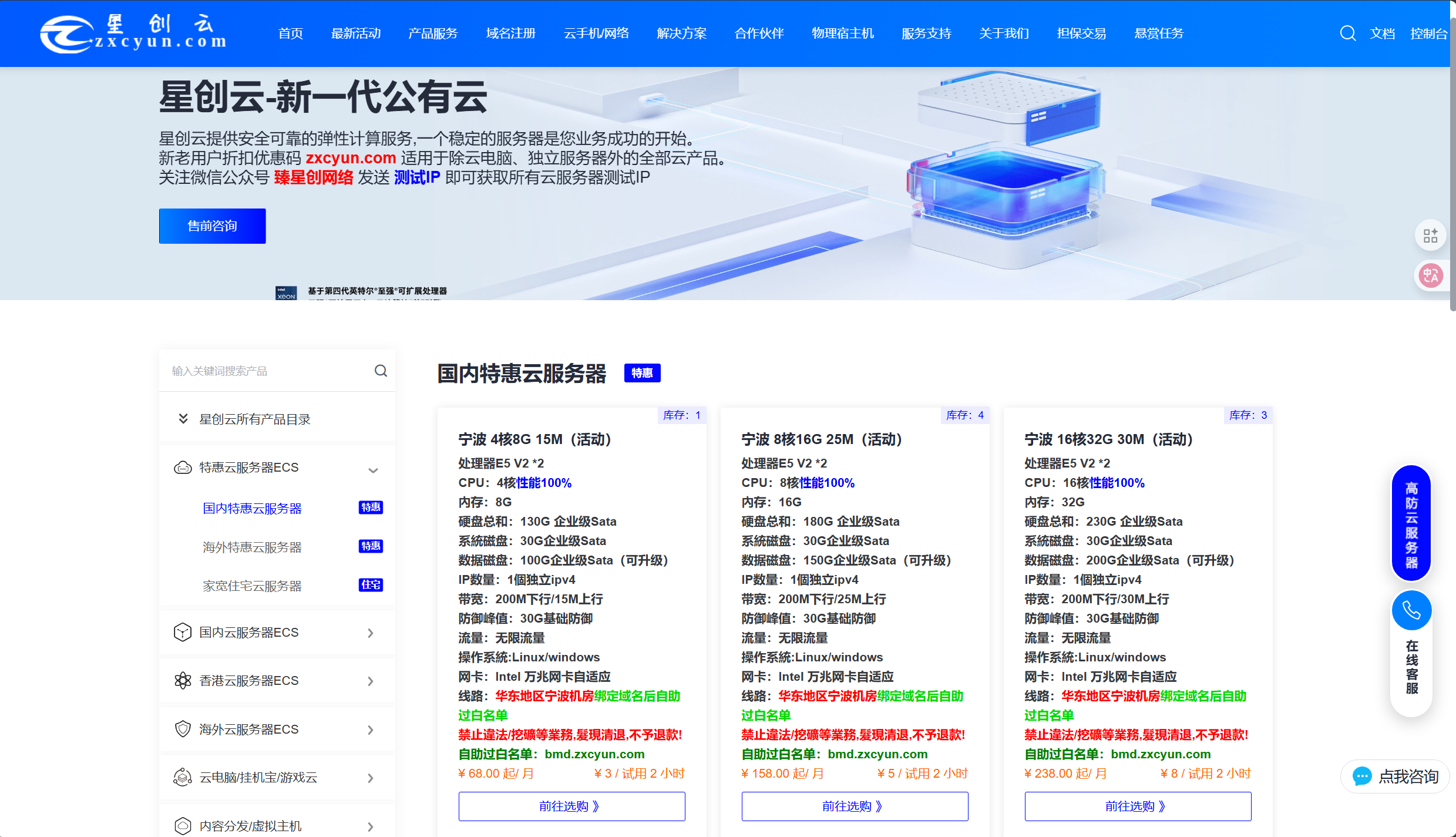Click the product search magnifier icon

click(381, 371)
